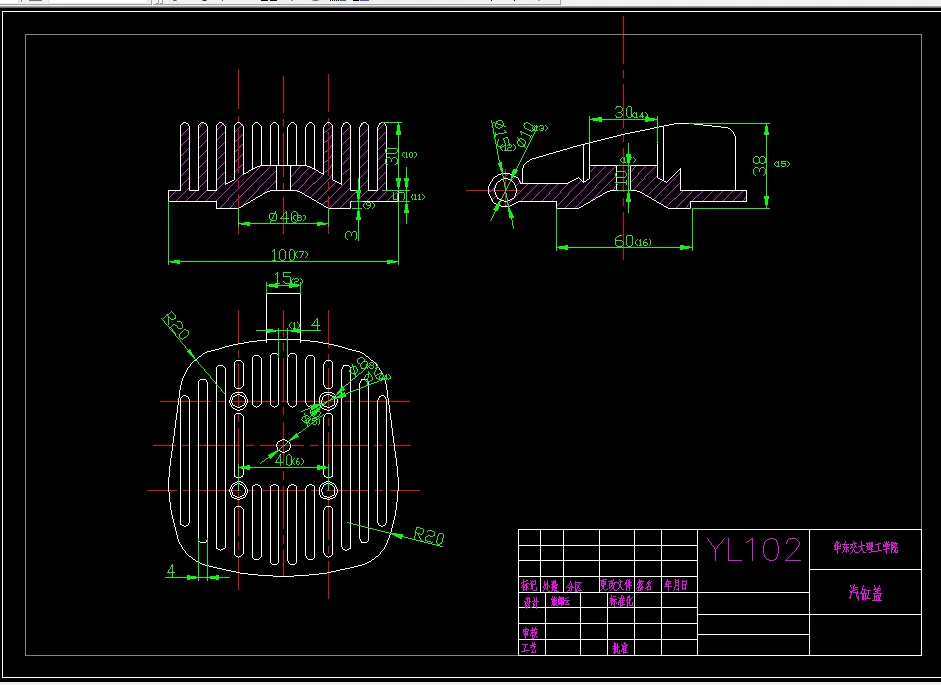Click the rectangular lug atop the plan view

click(284, 318)
